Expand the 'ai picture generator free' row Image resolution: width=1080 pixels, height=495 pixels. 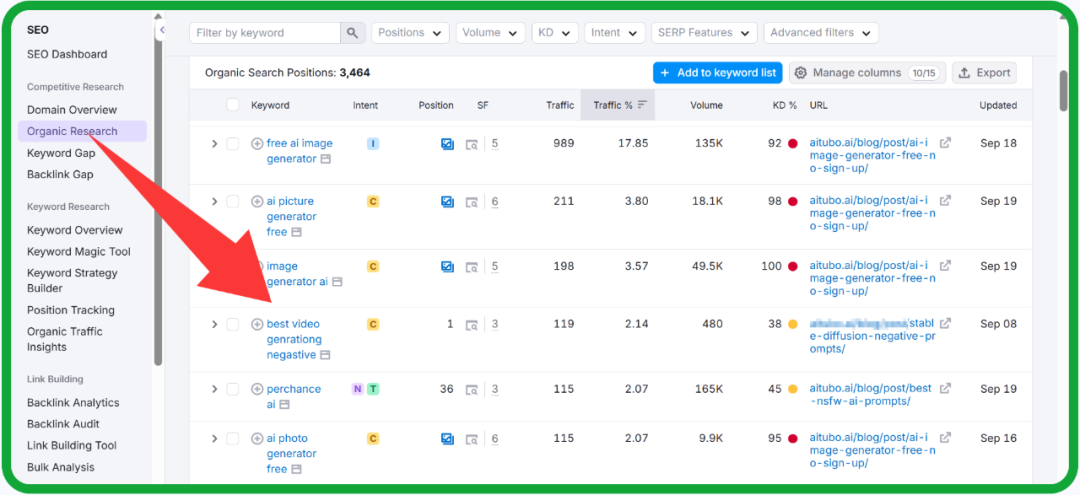tap(214, 202)
